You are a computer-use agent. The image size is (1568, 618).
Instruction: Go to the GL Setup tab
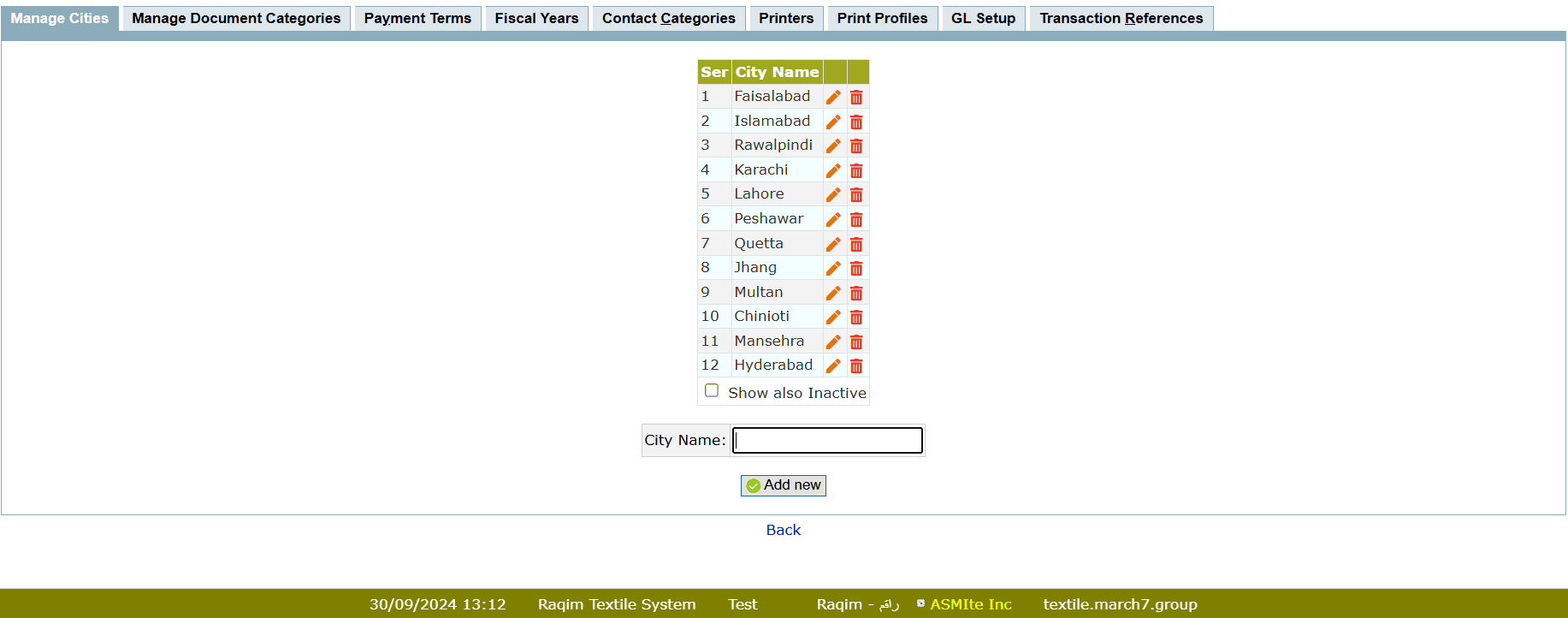[x=983, y=18]
